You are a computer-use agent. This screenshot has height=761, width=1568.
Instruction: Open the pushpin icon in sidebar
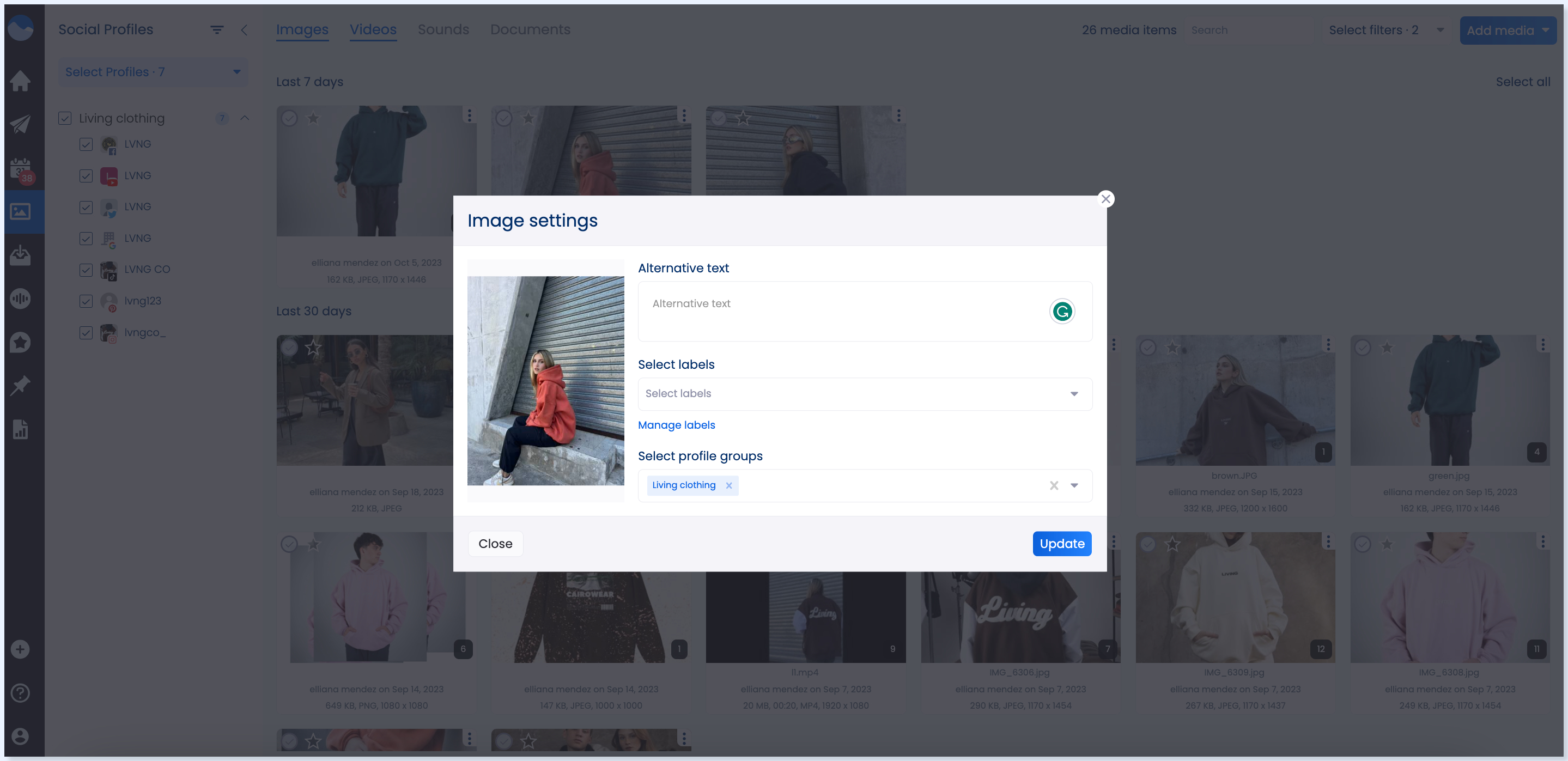pyautogui.click(x=20, y=385)
